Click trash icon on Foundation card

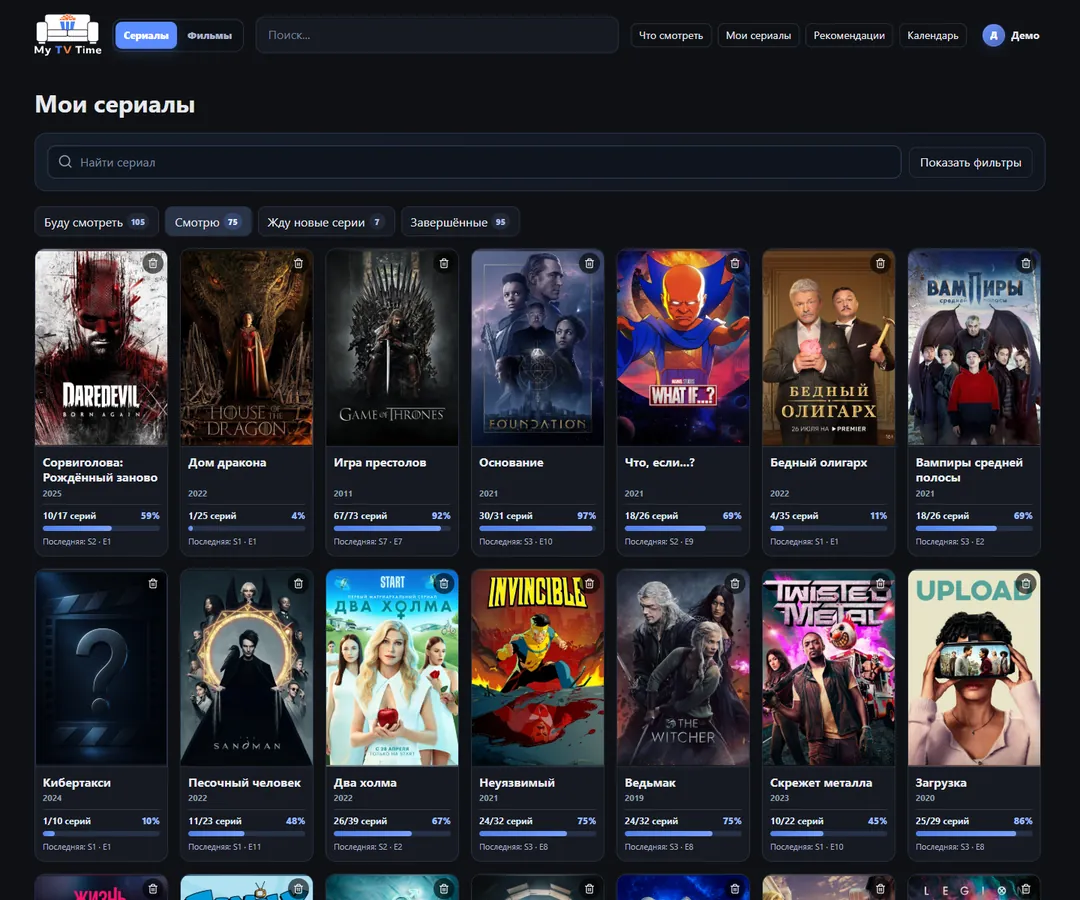coord(589,263)
